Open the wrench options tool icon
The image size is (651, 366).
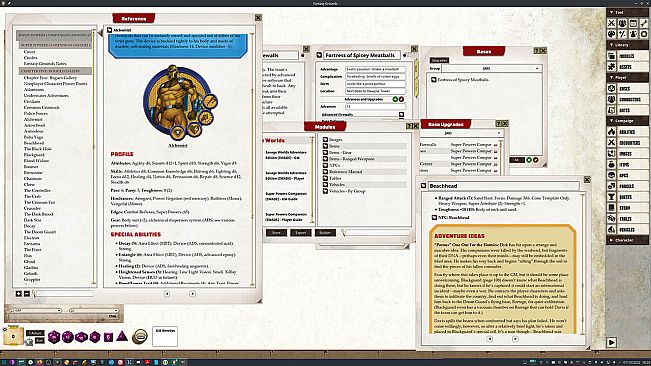coord(644,23)
